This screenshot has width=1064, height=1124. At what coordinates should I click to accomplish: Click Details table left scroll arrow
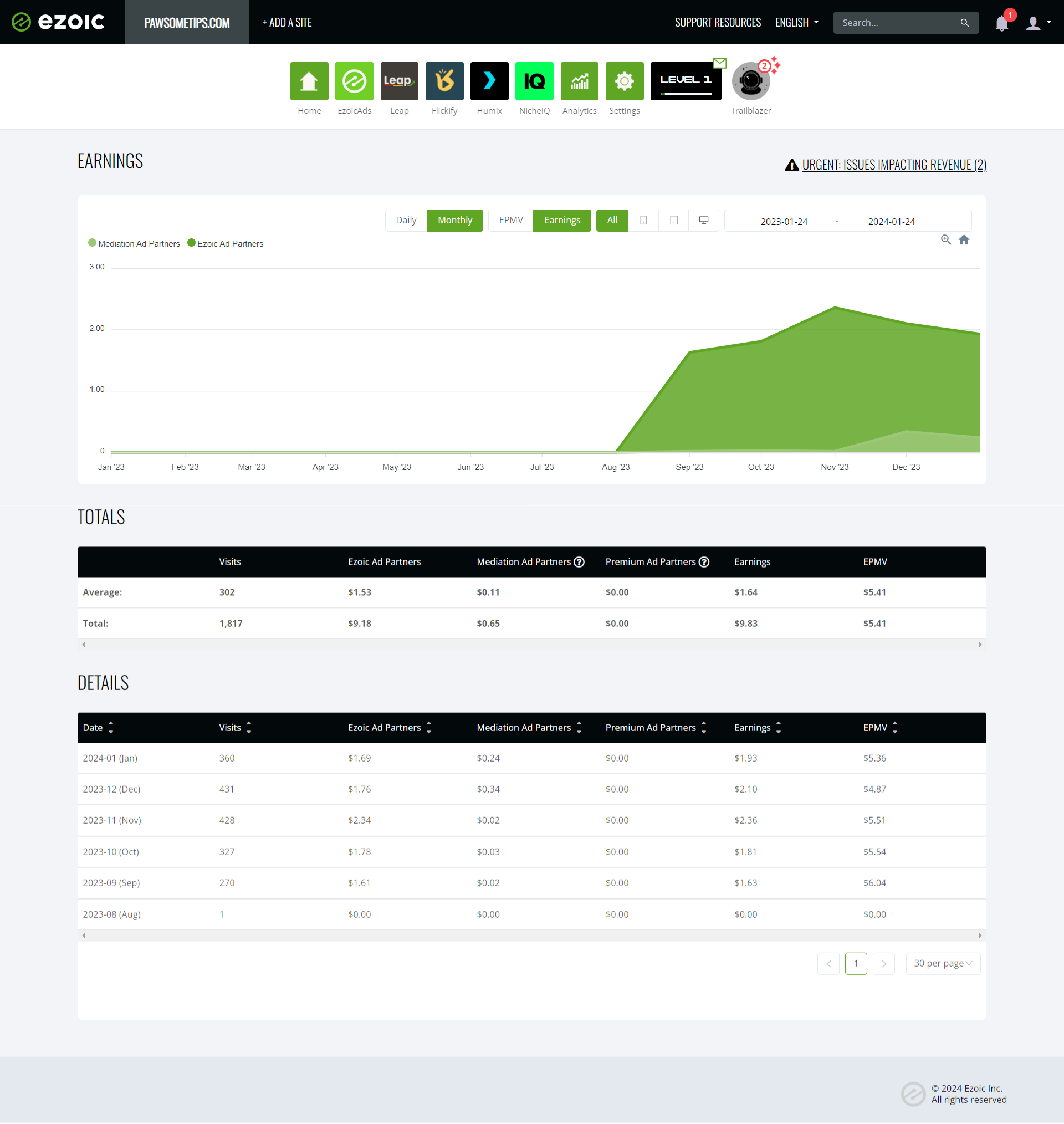(84, 935)
